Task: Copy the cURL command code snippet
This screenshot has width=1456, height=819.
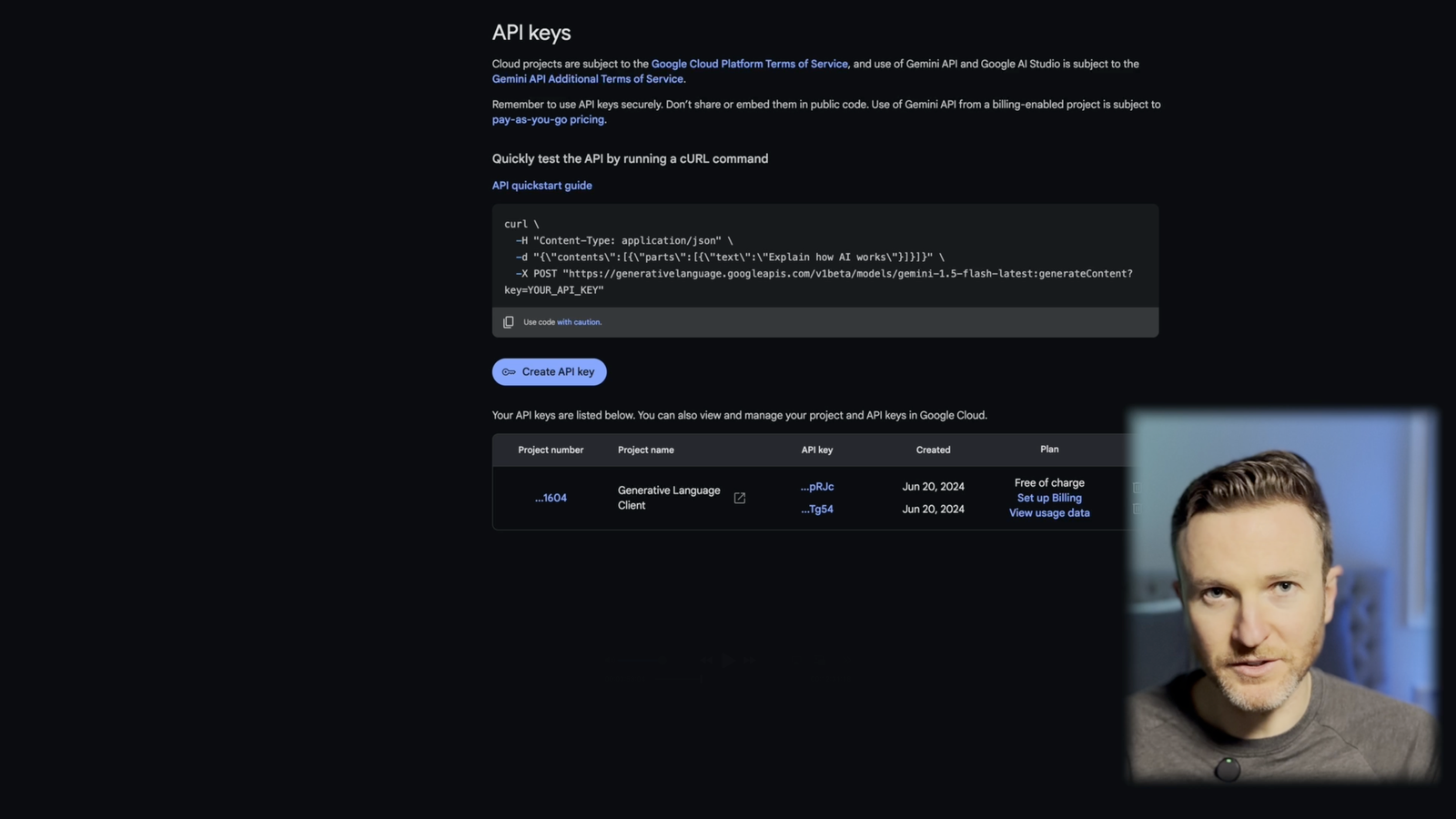Action: 508,321
